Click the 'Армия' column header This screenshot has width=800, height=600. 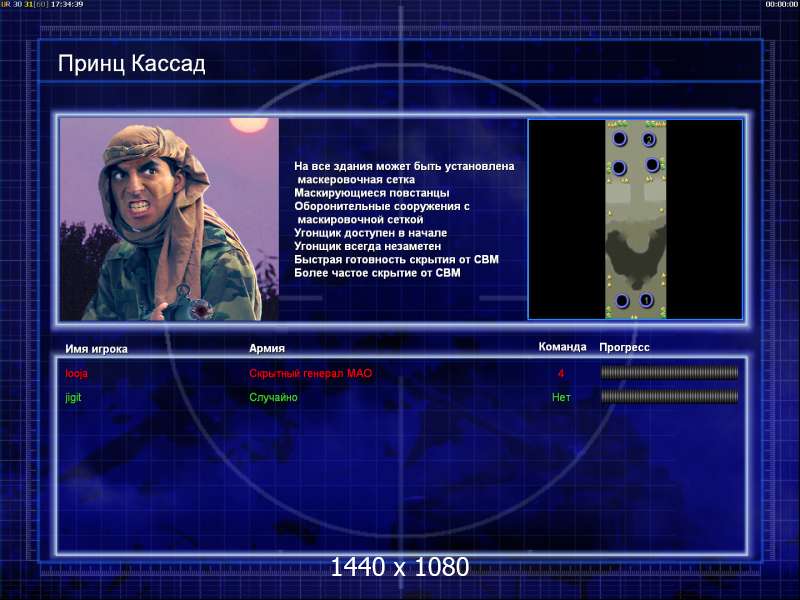tap(267, 348)
